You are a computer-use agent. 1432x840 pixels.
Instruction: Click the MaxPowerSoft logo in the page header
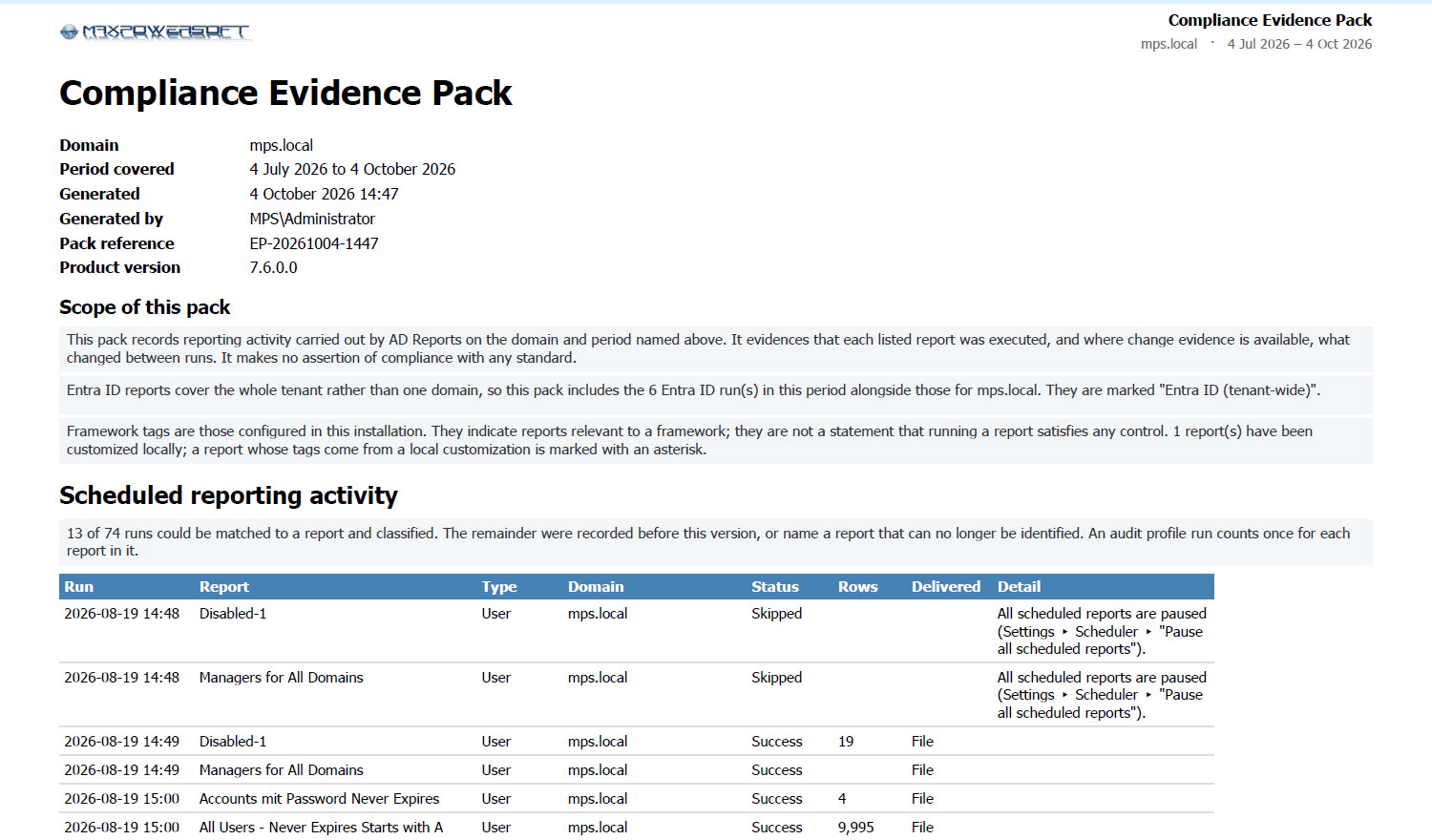pyautogui.click(x=156, y=32)
